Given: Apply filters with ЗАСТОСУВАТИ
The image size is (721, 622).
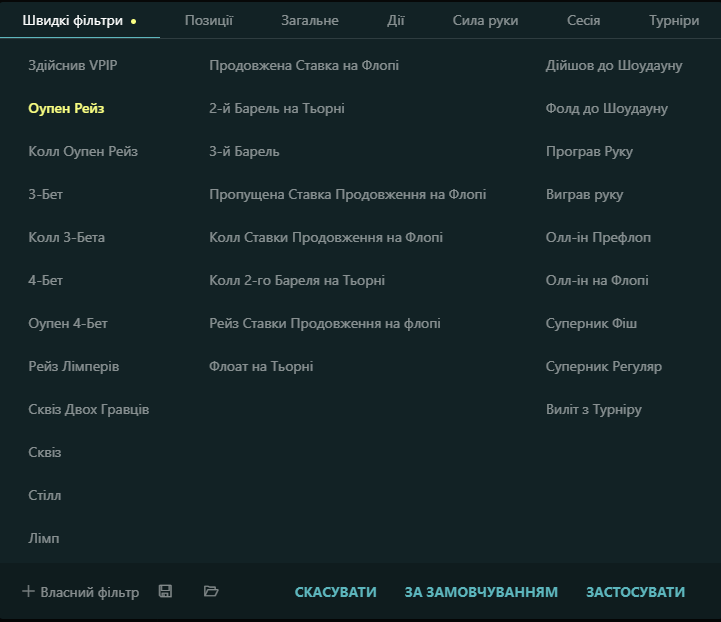Looking at the screenshot, I should [635, 592].
